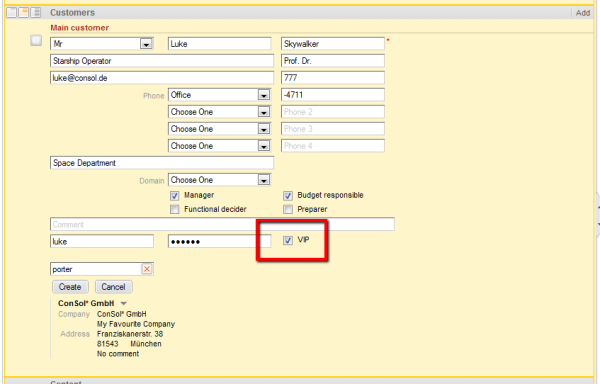Click the Phone 3 input field
Viewport: 600px width, 384px height.
coord(333,129)
